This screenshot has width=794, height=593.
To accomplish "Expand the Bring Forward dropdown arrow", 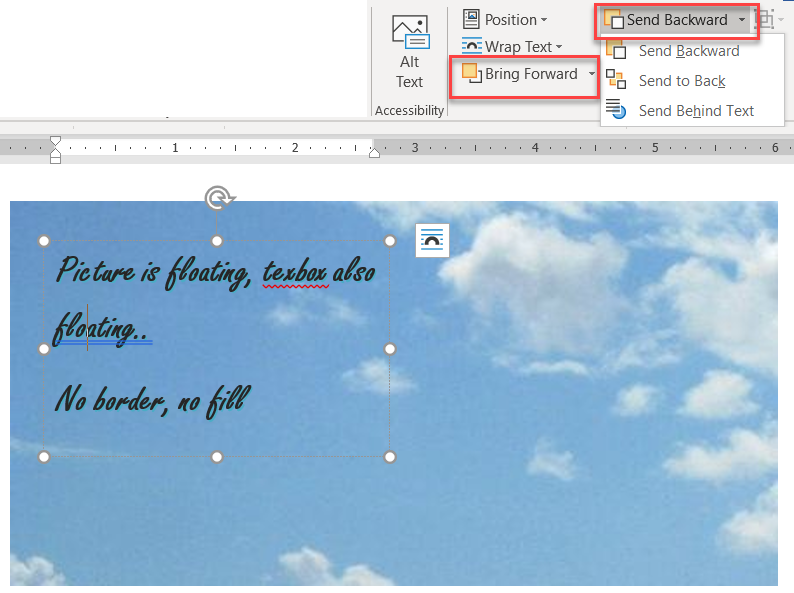I will point(591,74).
